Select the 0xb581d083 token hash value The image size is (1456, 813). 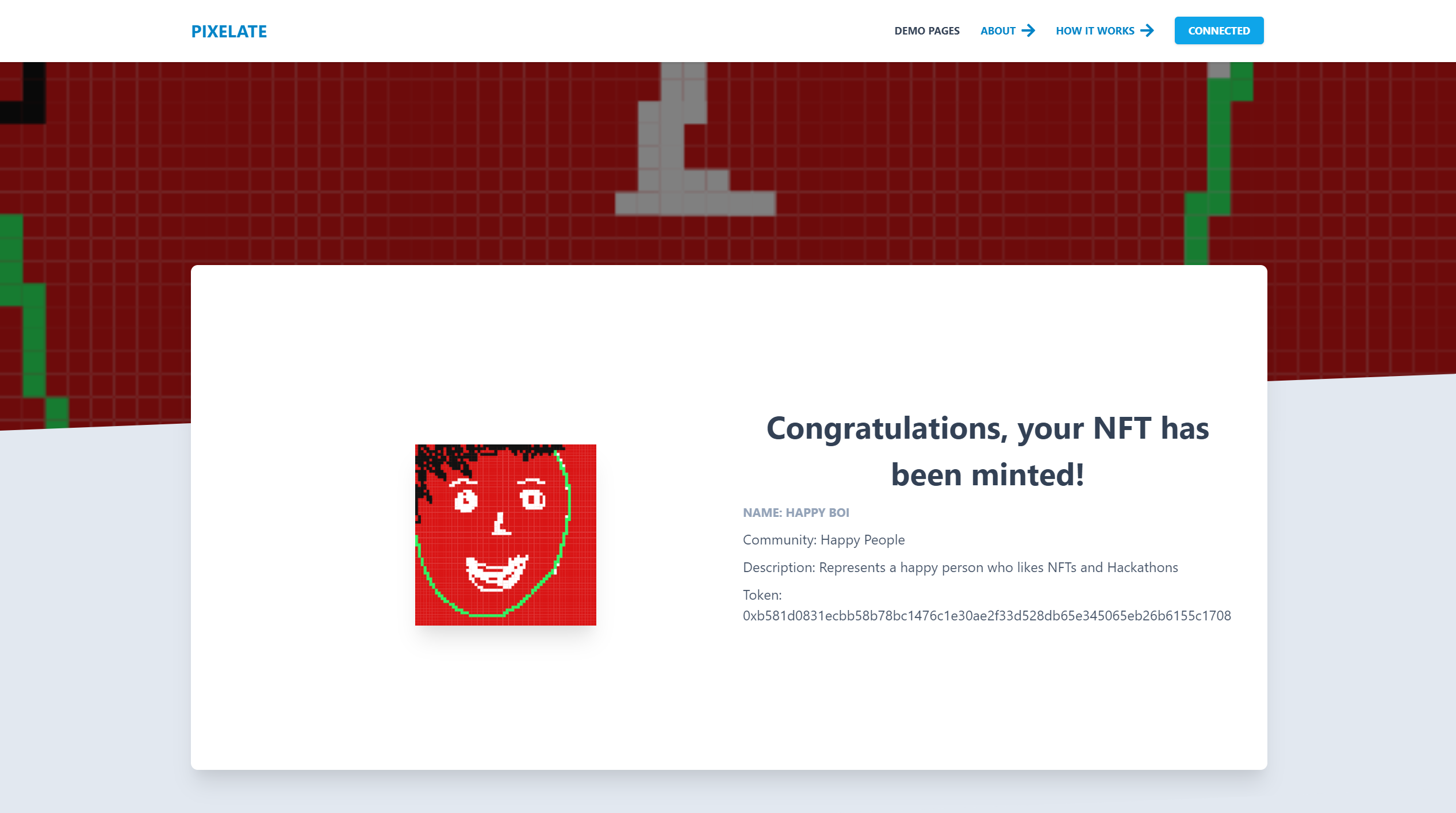[x=987, y=616]
